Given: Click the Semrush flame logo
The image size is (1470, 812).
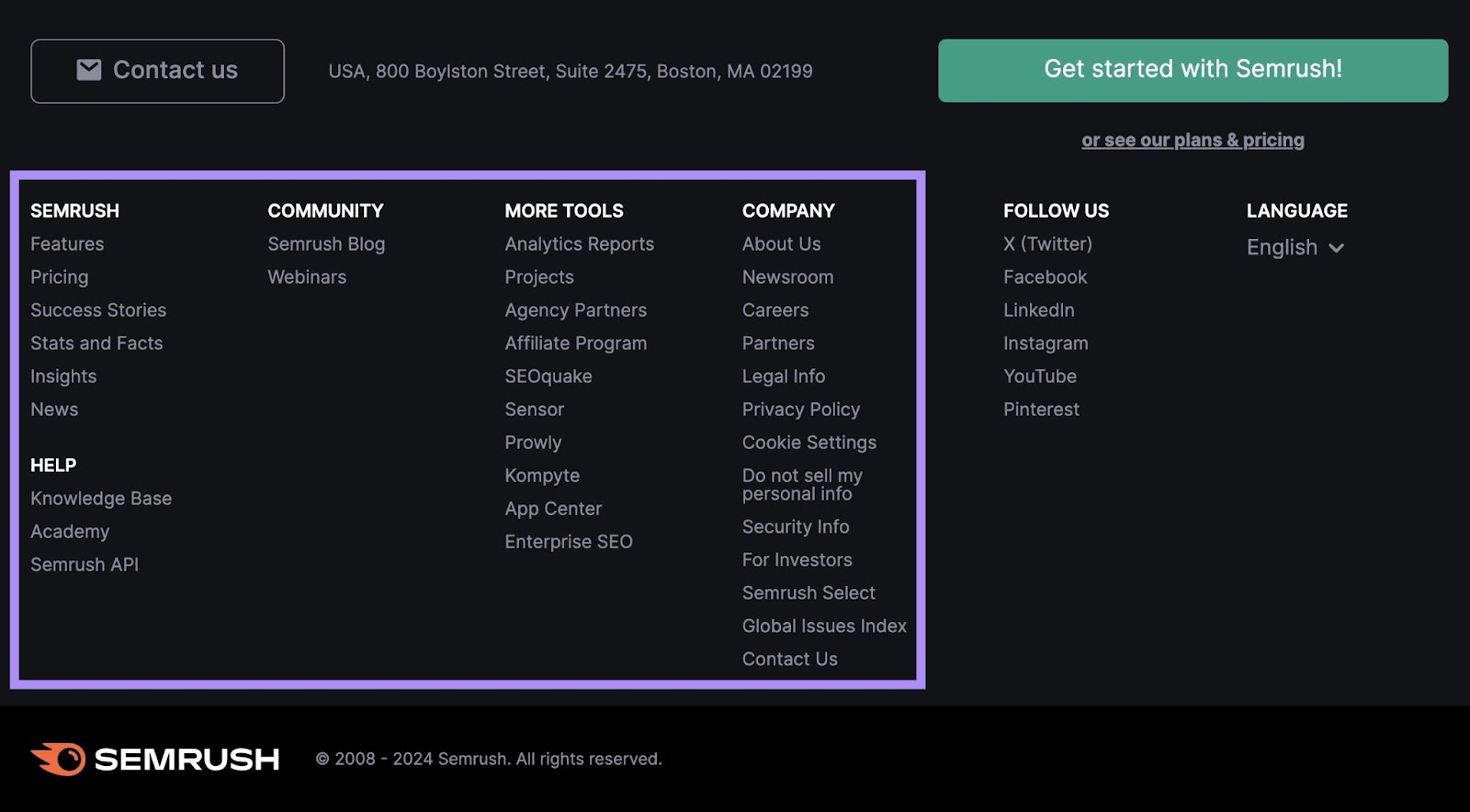Looking at the screenshot, I should (x=59, y=760).
